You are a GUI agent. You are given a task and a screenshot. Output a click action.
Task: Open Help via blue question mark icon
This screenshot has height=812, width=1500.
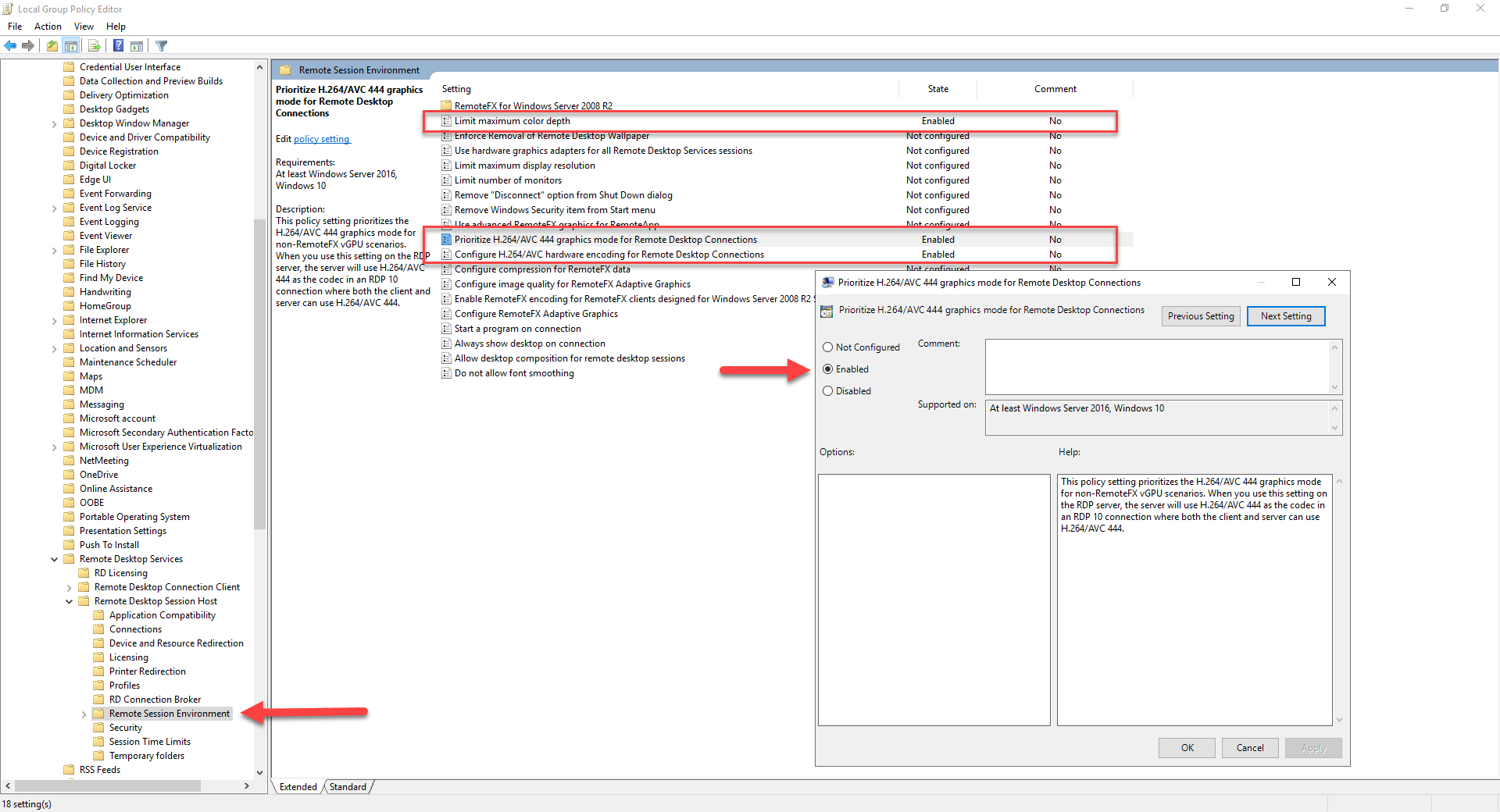(x=118, y=46)
